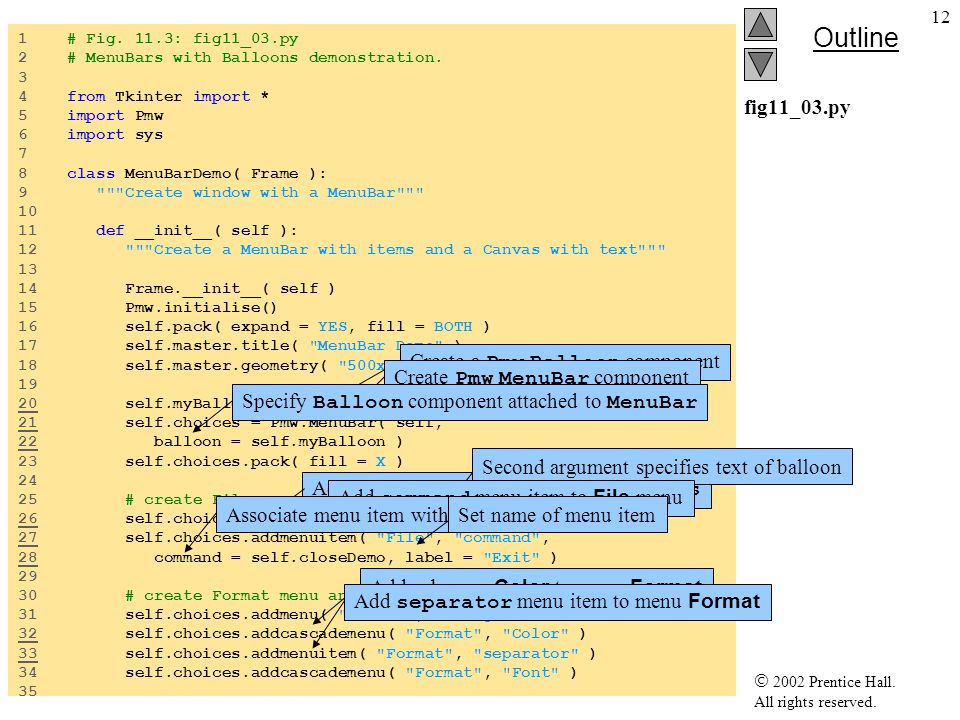Click the 'addmenuitem( "Format", "separator" )' line

pos(360,653)
